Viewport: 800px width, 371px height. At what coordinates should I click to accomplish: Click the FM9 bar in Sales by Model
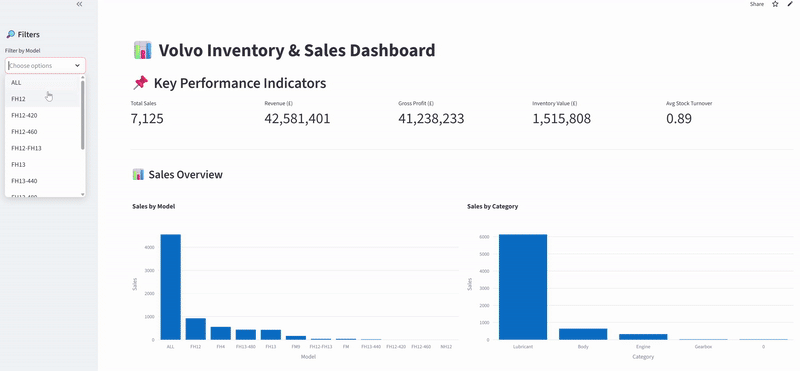point(296,338)
